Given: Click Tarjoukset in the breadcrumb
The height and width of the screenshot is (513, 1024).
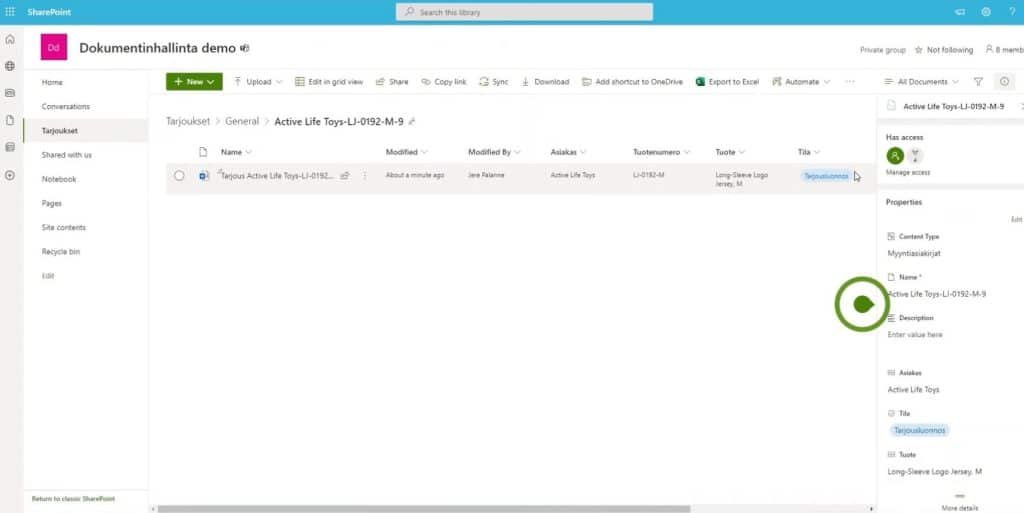Looking at the screenshot, I should click(188, 121).
